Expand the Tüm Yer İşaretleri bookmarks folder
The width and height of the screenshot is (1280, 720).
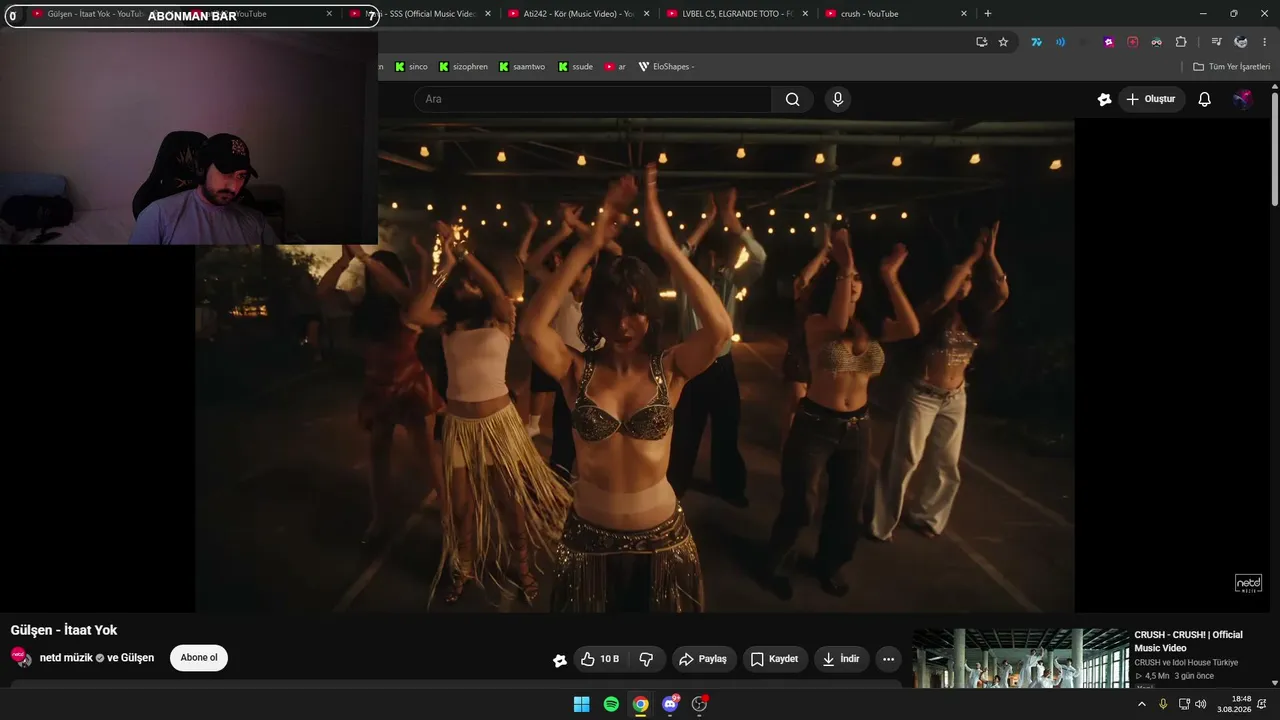pos(1231,67)
